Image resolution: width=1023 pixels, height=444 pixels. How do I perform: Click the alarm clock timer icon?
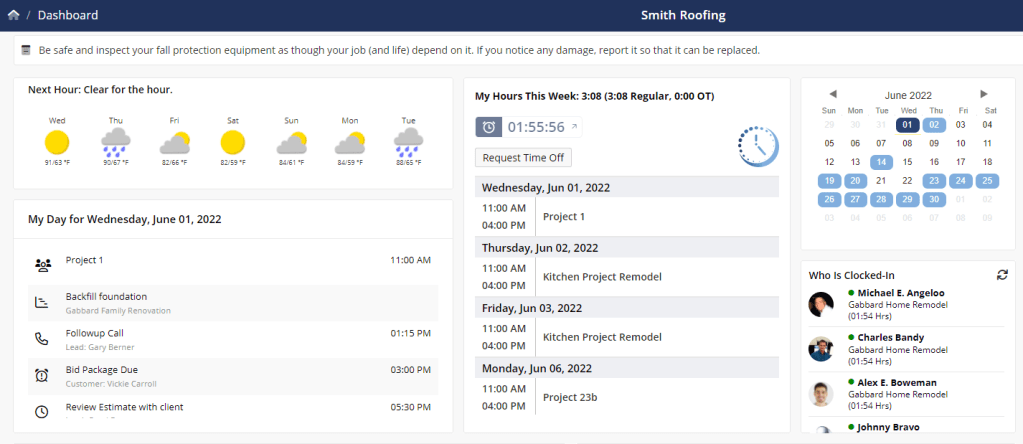(x=489, y=127)
